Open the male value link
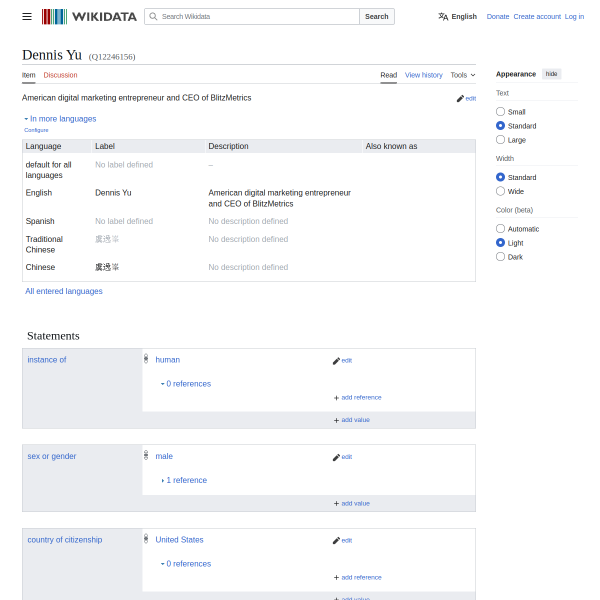 point(164,456)
